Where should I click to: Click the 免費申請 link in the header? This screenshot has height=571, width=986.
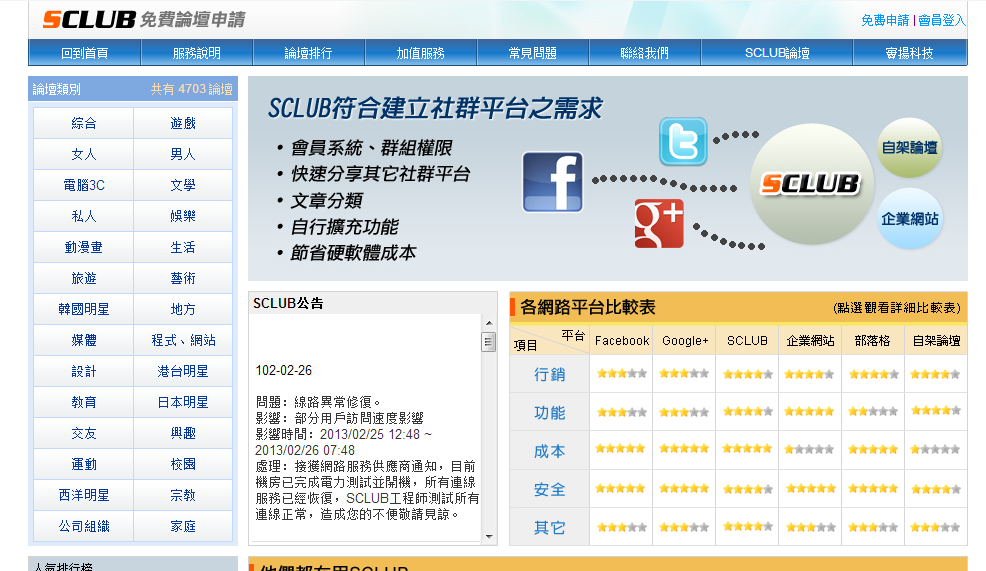tap(885, 20)
